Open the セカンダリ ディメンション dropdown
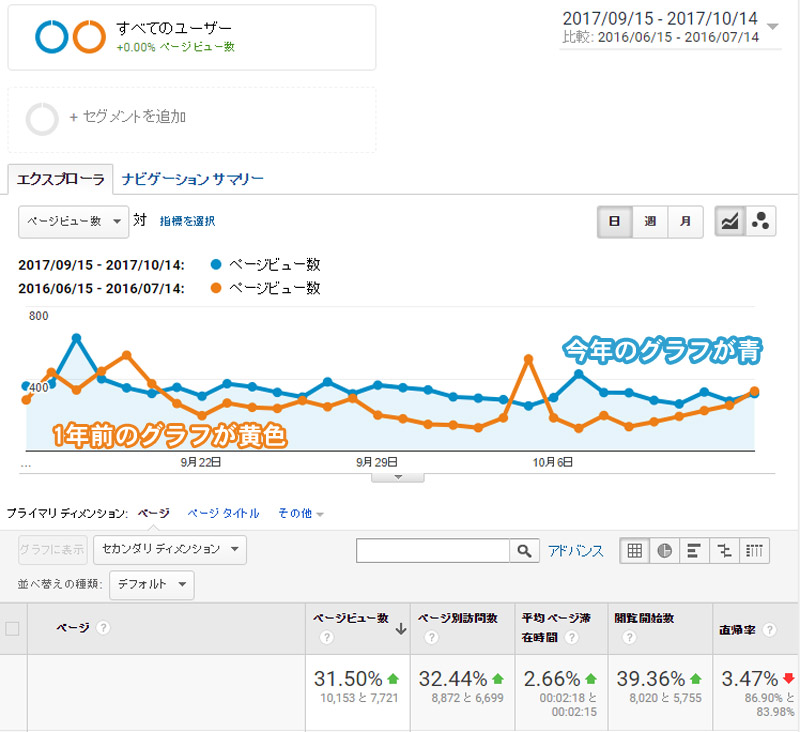 pos(169,549)
